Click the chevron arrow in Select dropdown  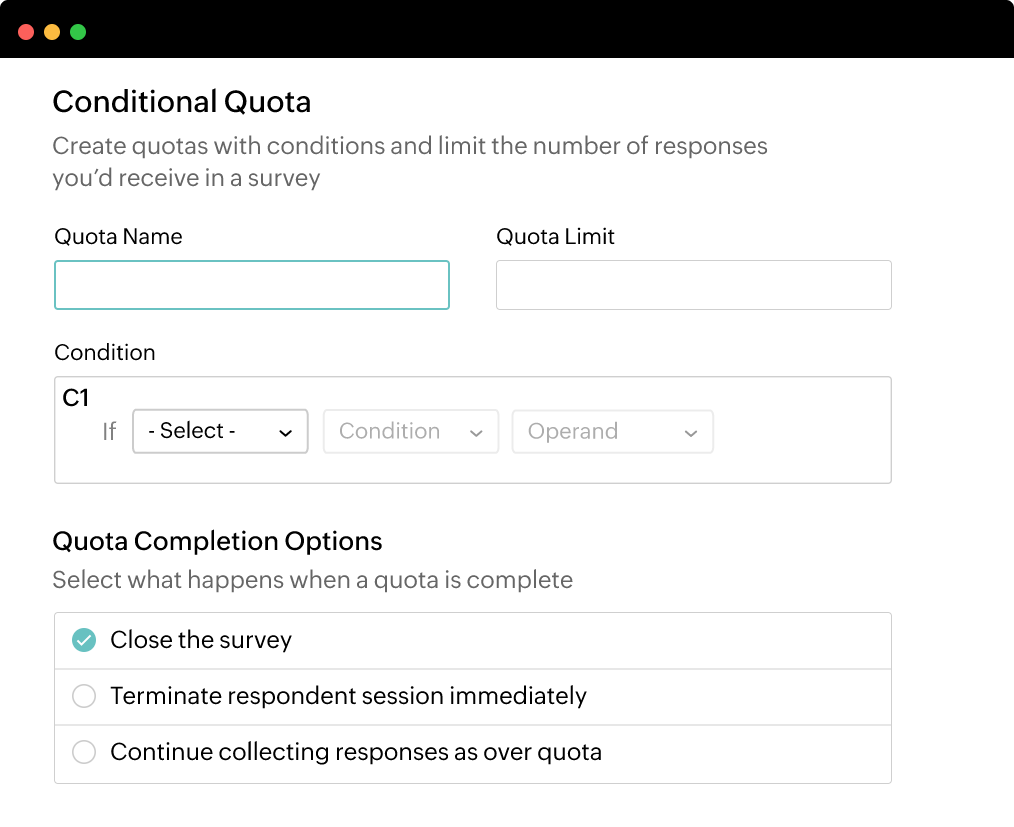coord(285,433)
